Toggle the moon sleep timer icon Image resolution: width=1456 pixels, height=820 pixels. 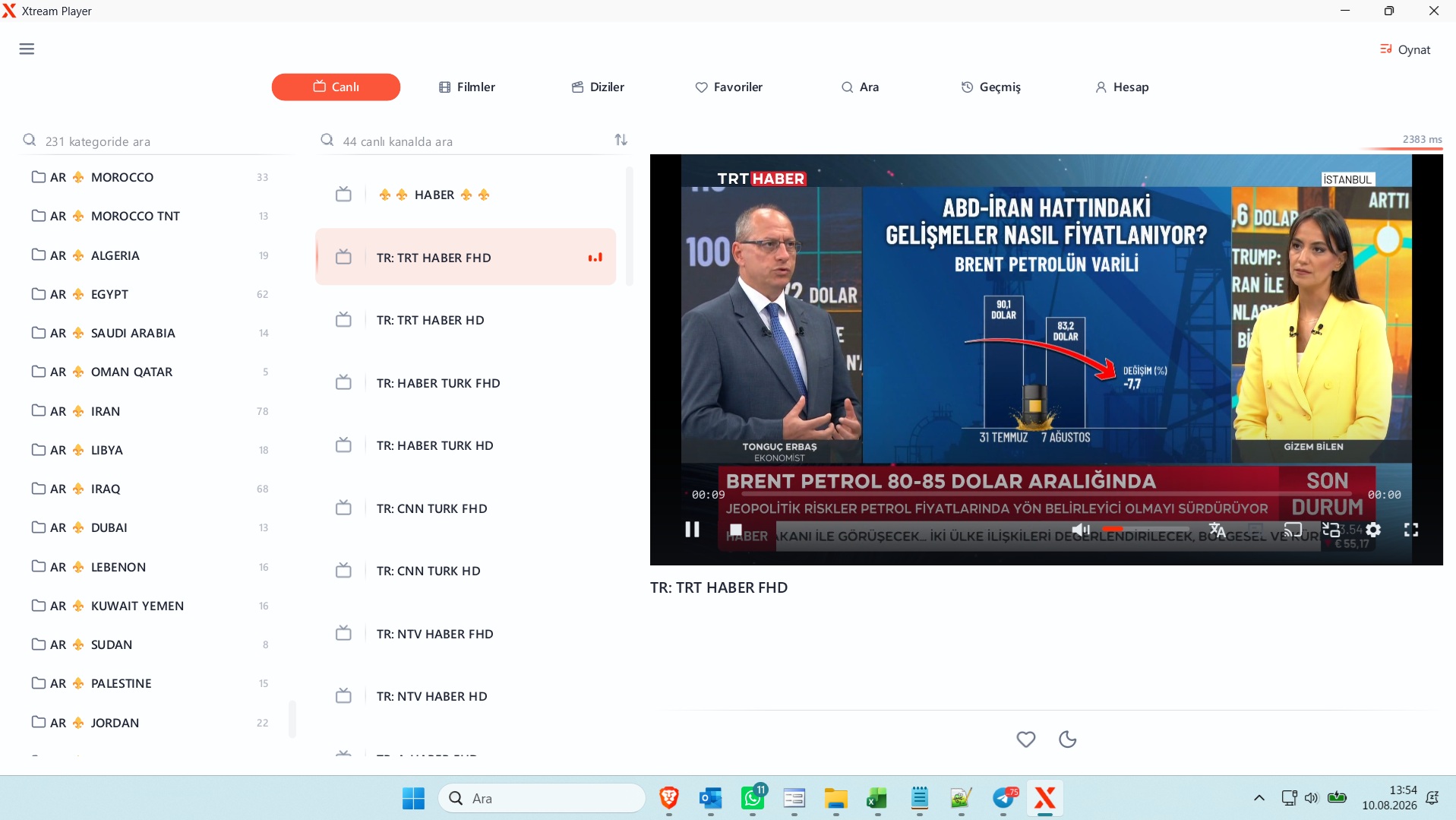[1067, 739]
